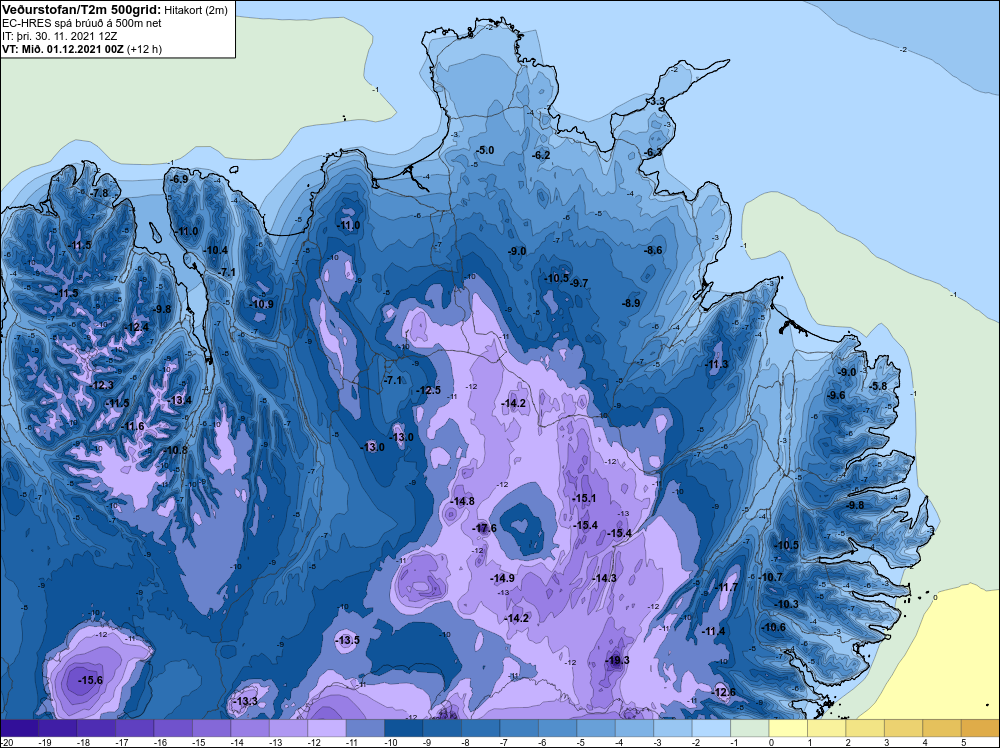The image size is (1000, 748).
Task: Select the -10.8 temperature value
Action: (x=176, y=450)
